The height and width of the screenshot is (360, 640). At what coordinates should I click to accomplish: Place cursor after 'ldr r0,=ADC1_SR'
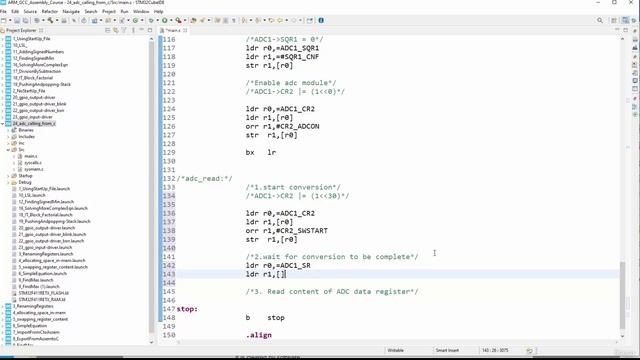pyautogui.click(x=311, y=266)
